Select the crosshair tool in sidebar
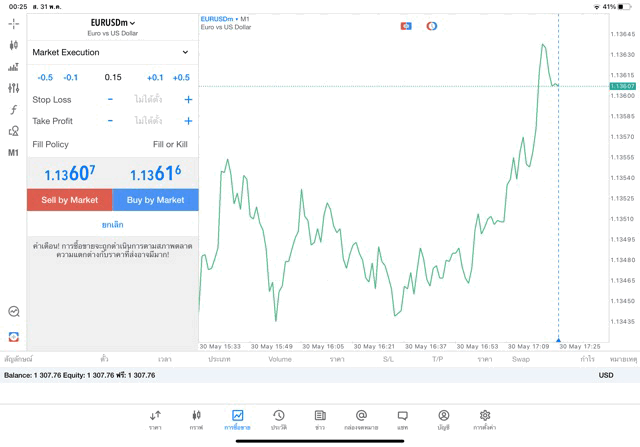The width and height of the screenshot is (640, 447). (x=13, y=23)
